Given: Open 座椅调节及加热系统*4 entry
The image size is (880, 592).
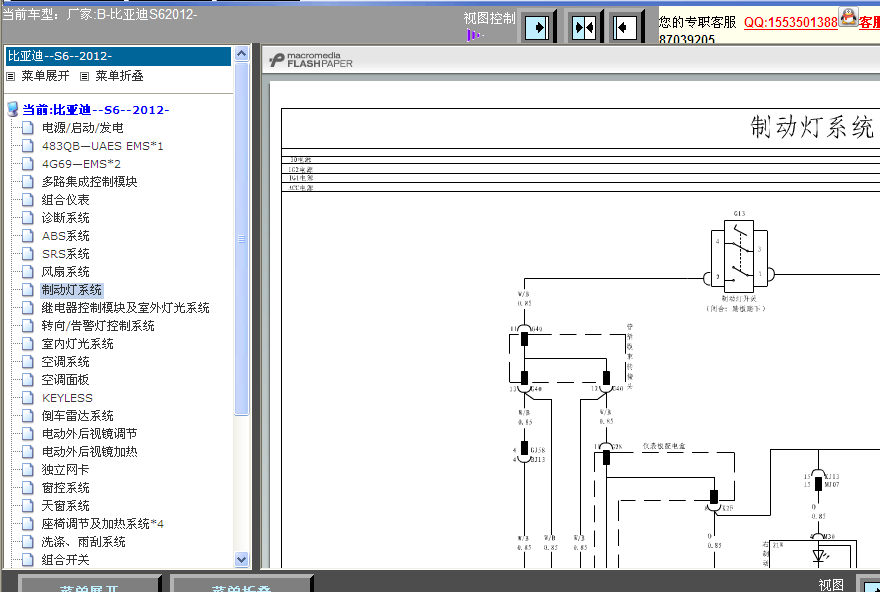Looking at the screenshot, I should click(x=102, y=524).
